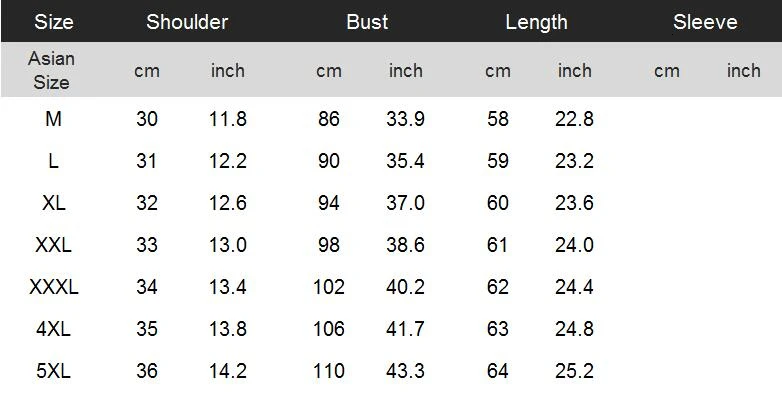Select bust value 102 cm for XXXL

[x=329, y=287]
